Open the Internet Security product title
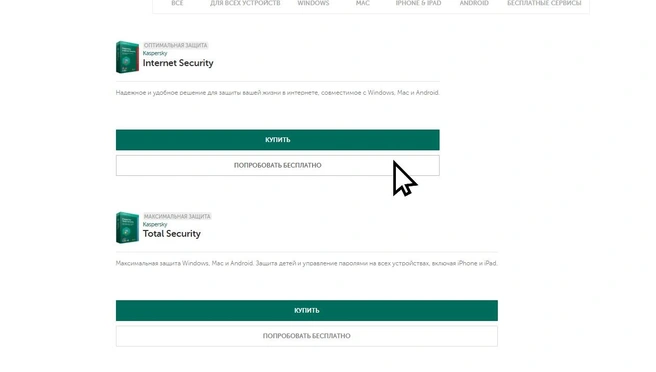 point(178,63)
